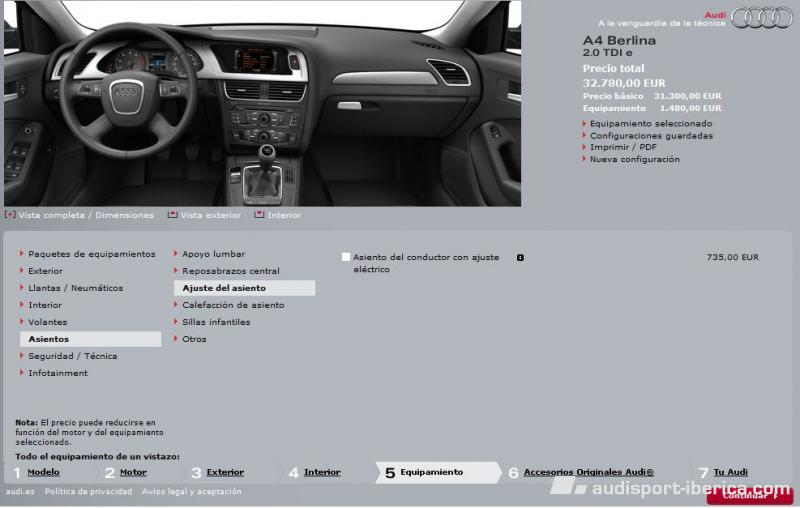
Task: Open Equipamiento seleccionado link
Action: click(x=651, y=123)
